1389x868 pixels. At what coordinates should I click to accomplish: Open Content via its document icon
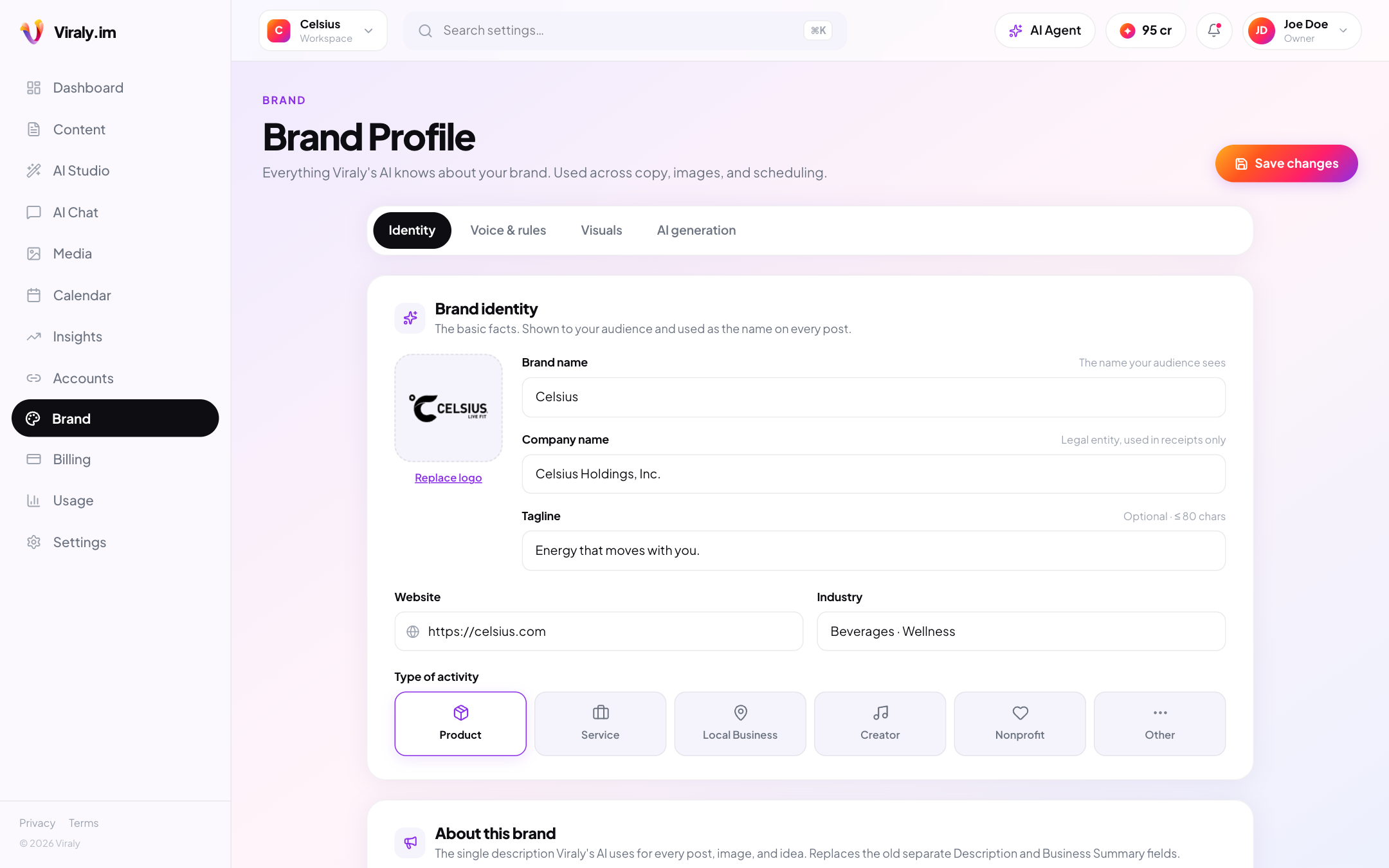click(x=34, y=129)
